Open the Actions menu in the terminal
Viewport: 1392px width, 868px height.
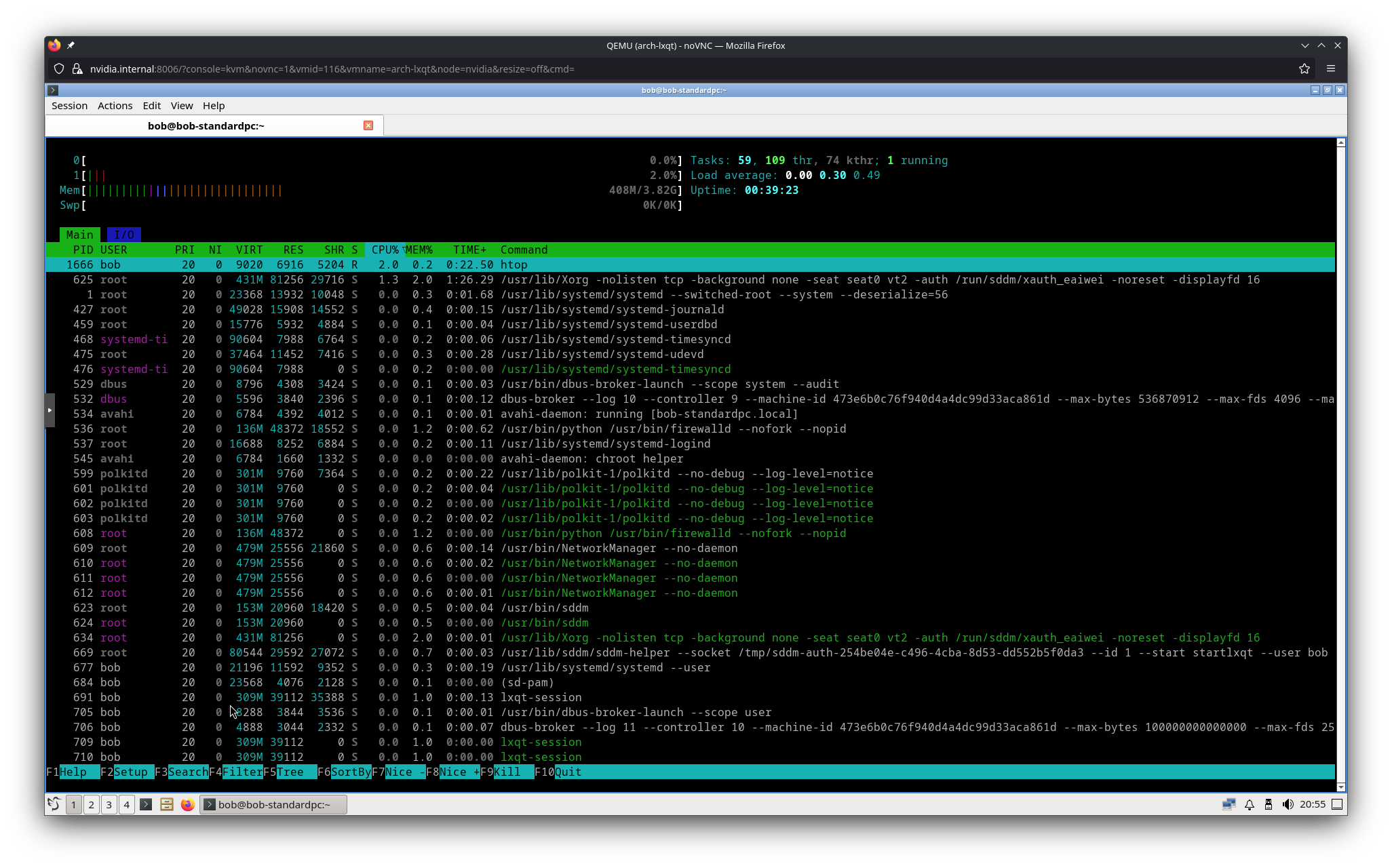tap(114, 105)
